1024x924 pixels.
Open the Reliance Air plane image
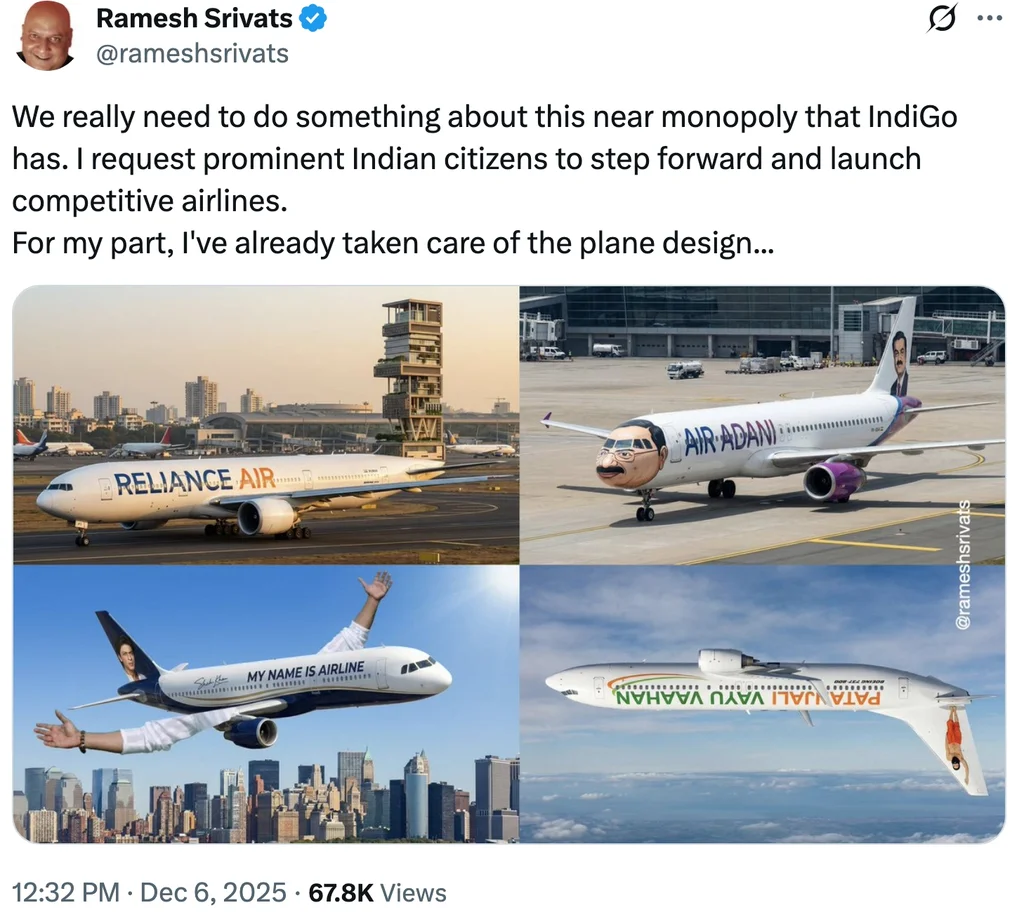point(266,425)
